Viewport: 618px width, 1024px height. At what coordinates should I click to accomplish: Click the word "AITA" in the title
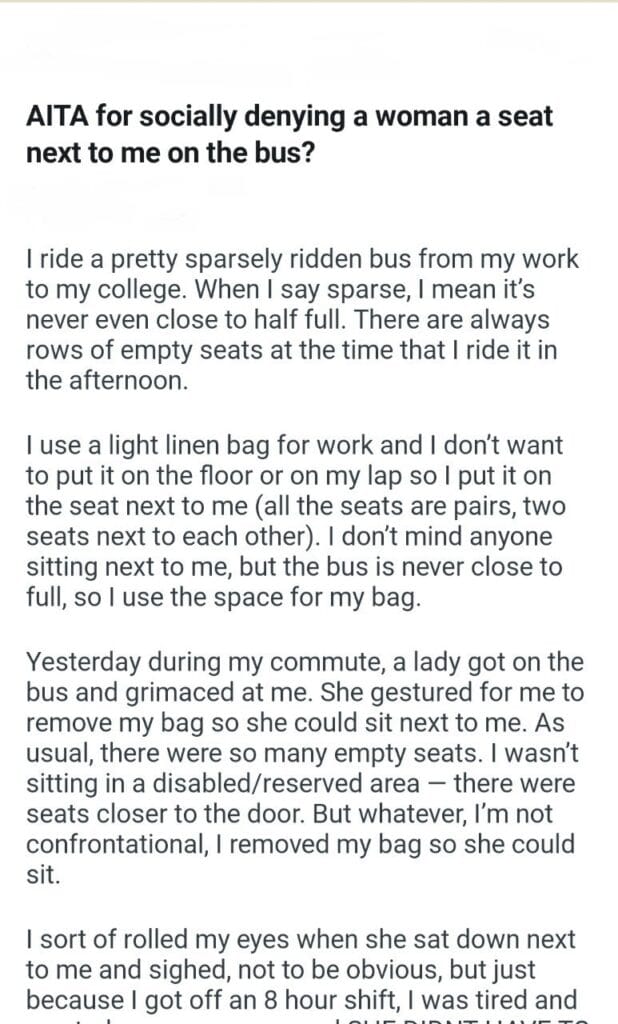(56, 119)
